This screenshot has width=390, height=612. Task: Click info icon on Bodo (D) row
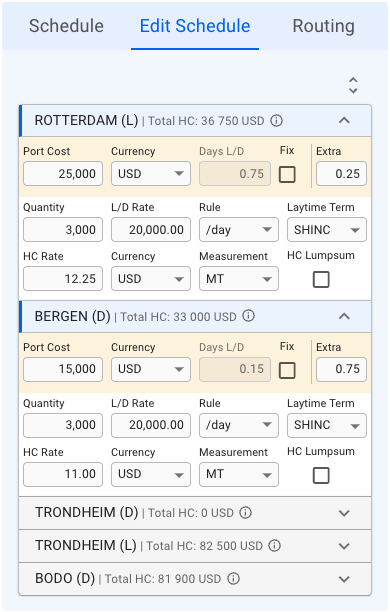pos(233,578)
